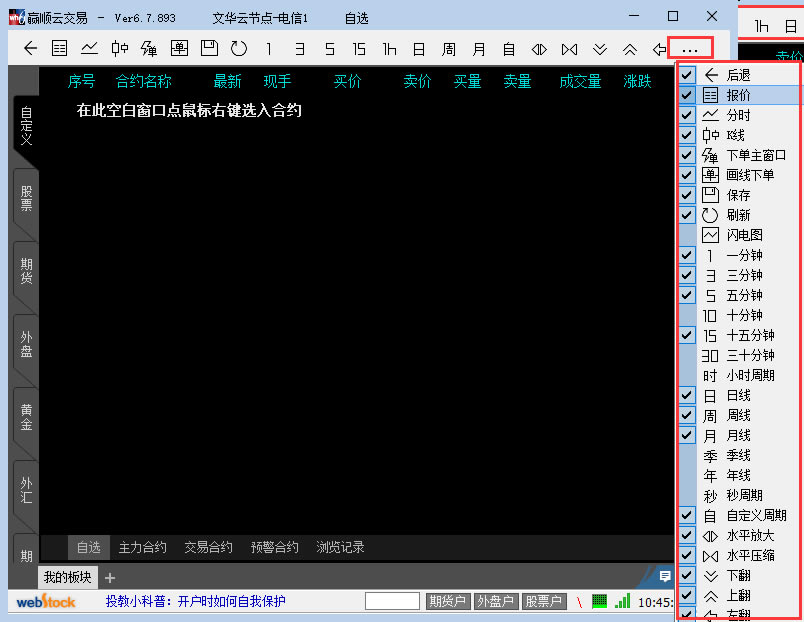Click the back arrow in the toolbar
Screen dimensions: 804x622
pyautogui.click(x=30, y=48)
